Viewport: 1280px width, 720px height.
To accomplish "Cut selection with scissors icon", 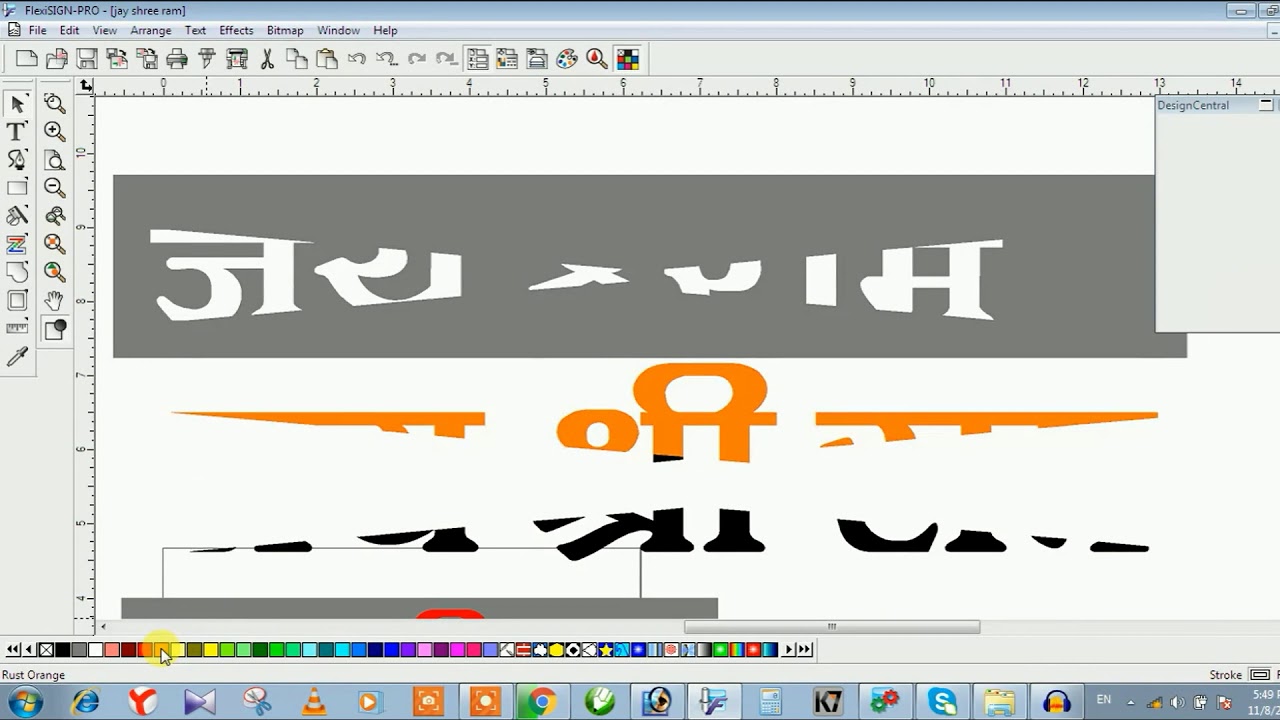I will [267, 59].
